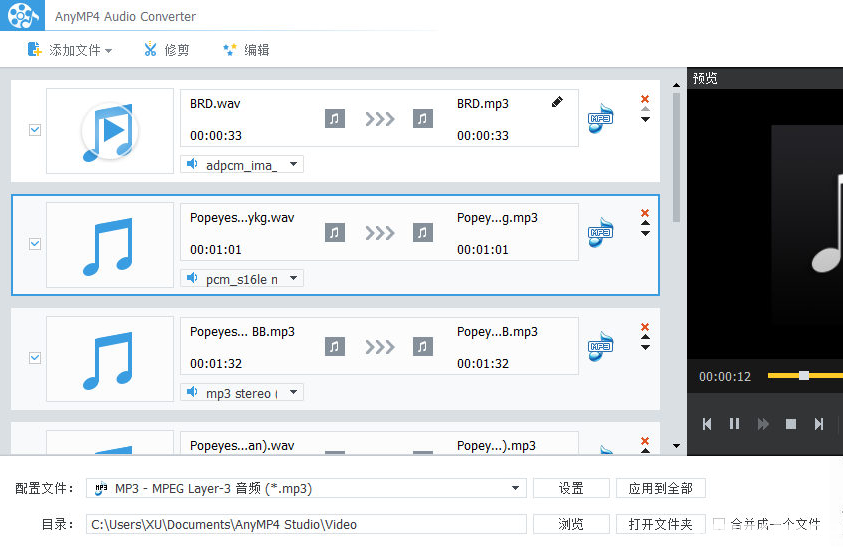Play the BRD.wav thumbnail preview
843x558 pixels.
pos(110,131)
